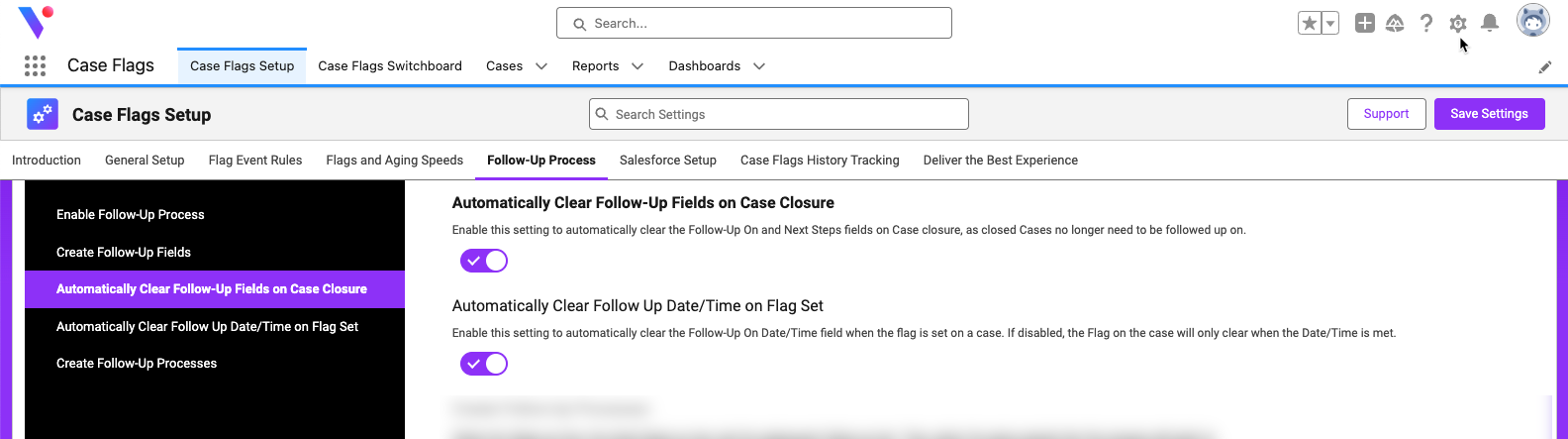The image size is (1568, 439).
Task: Open the Help question mark icon
Action: 1426,23
